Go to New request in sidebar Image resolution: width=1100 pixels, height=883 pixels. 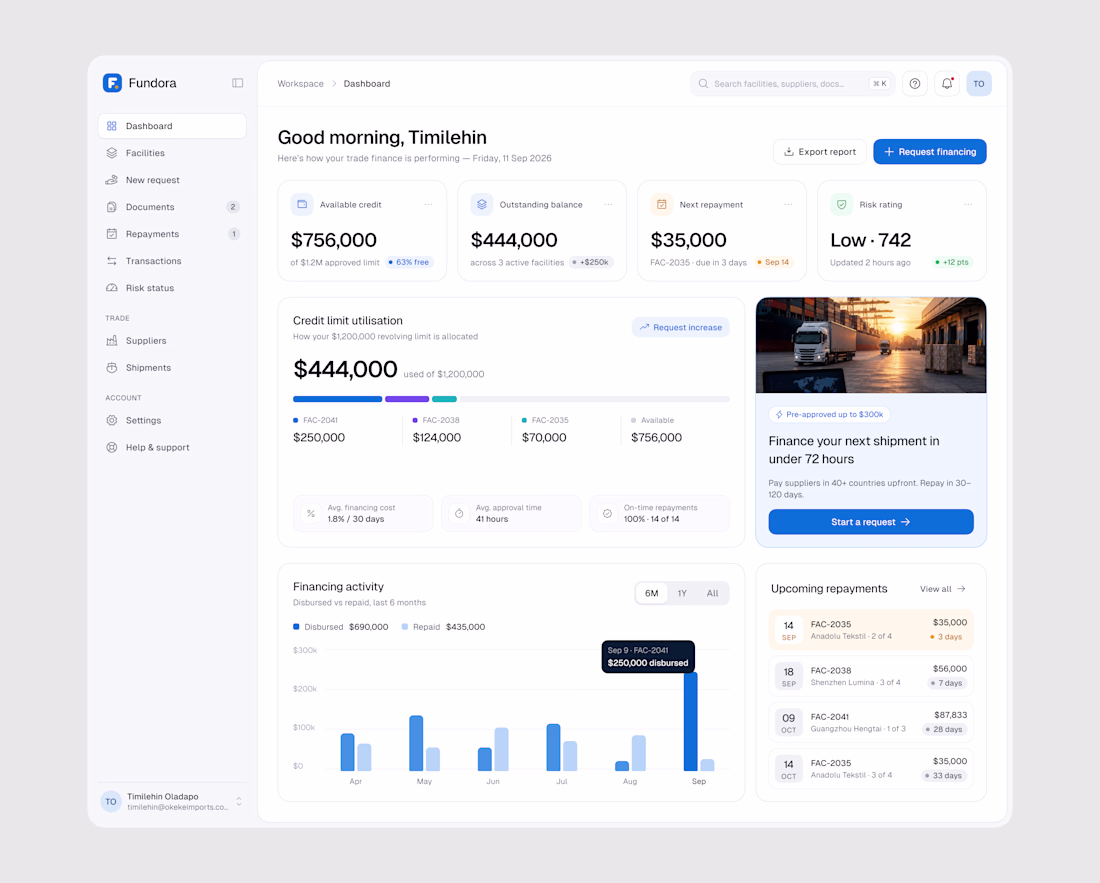[173, 180]
